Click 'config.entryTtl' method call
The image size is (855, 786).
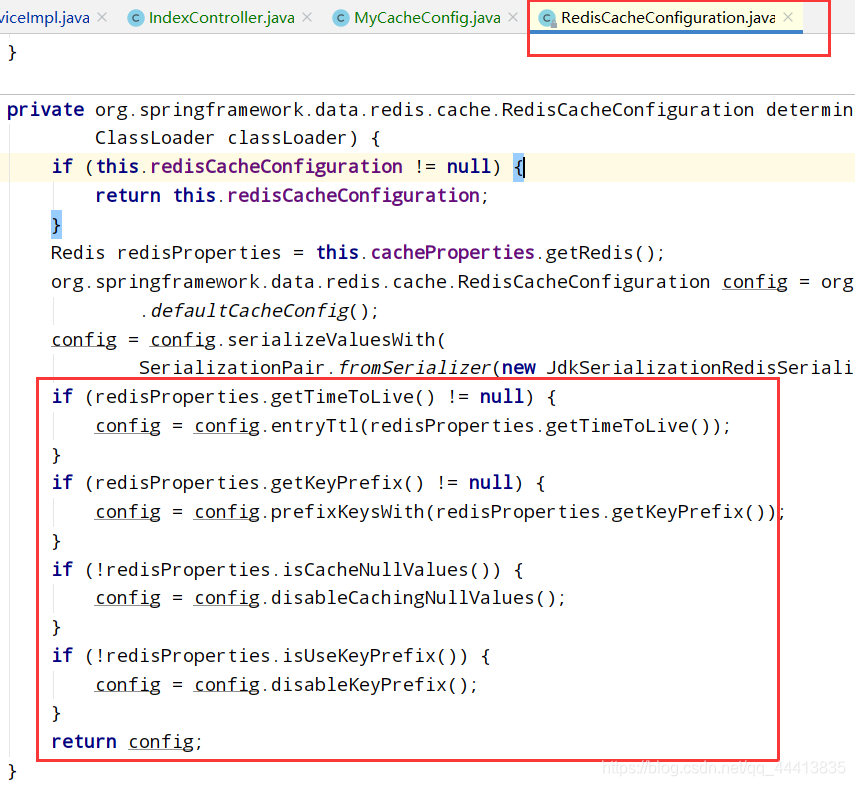point(275,425)
